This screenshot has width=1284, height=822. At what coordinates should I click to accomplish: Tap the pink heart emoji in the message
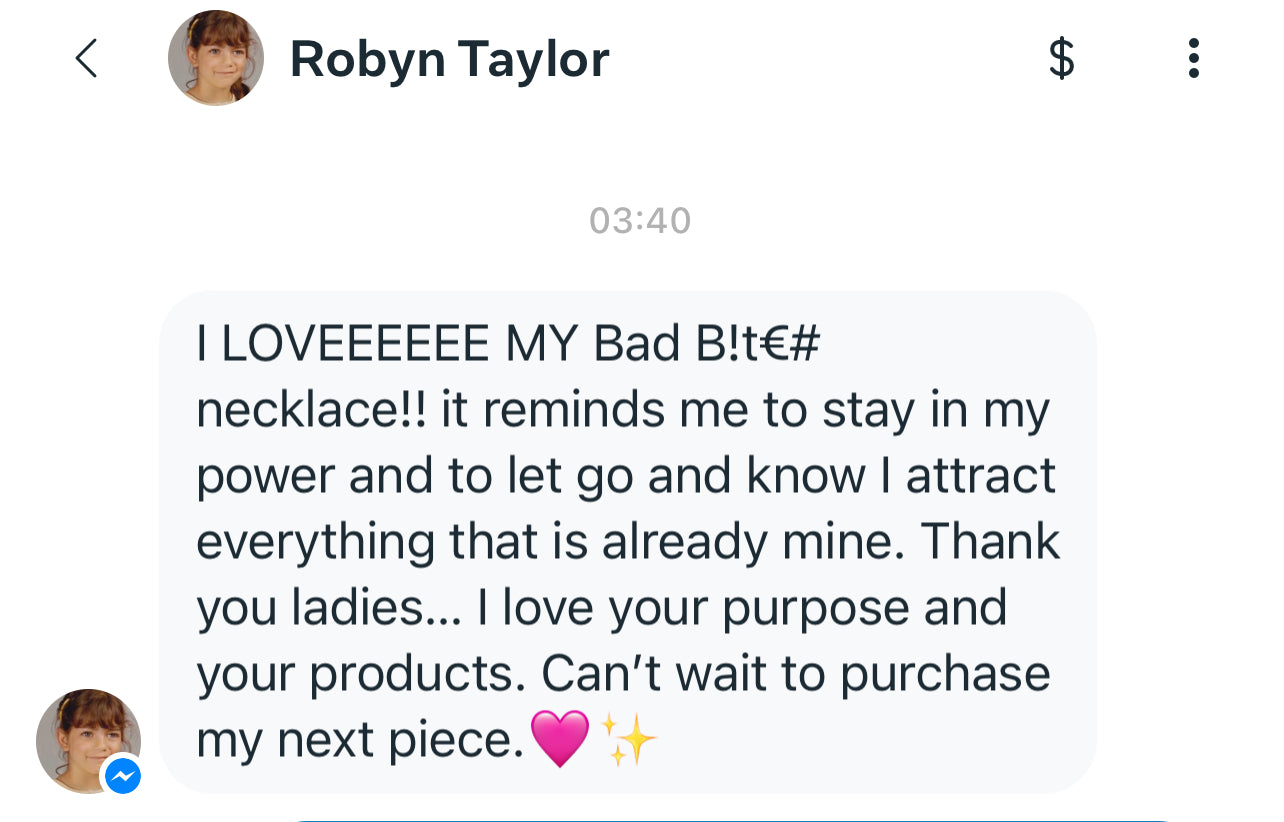[x=560, y=740]
